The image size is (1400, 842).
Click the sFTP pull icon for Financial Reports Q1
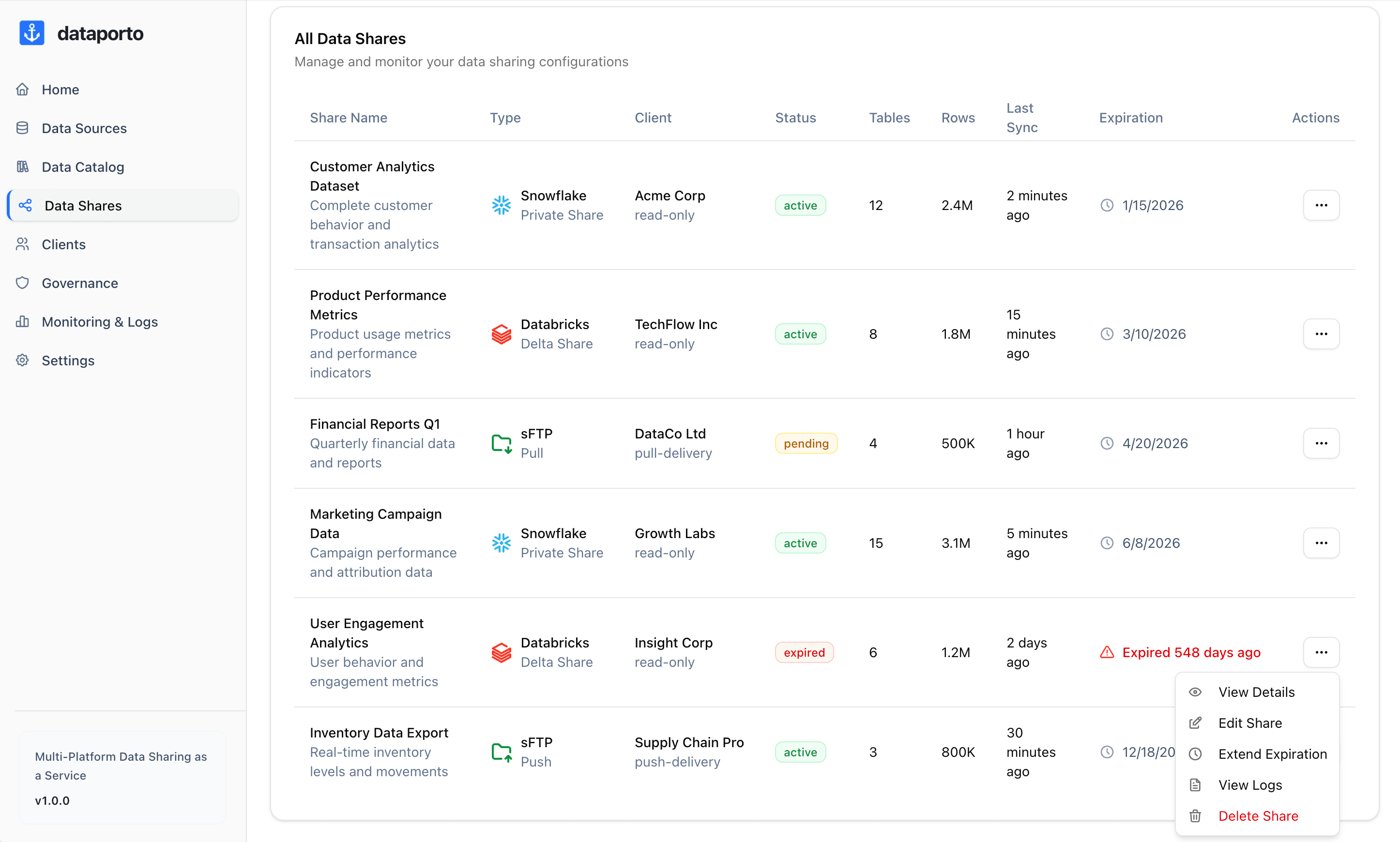coord(502,443)
